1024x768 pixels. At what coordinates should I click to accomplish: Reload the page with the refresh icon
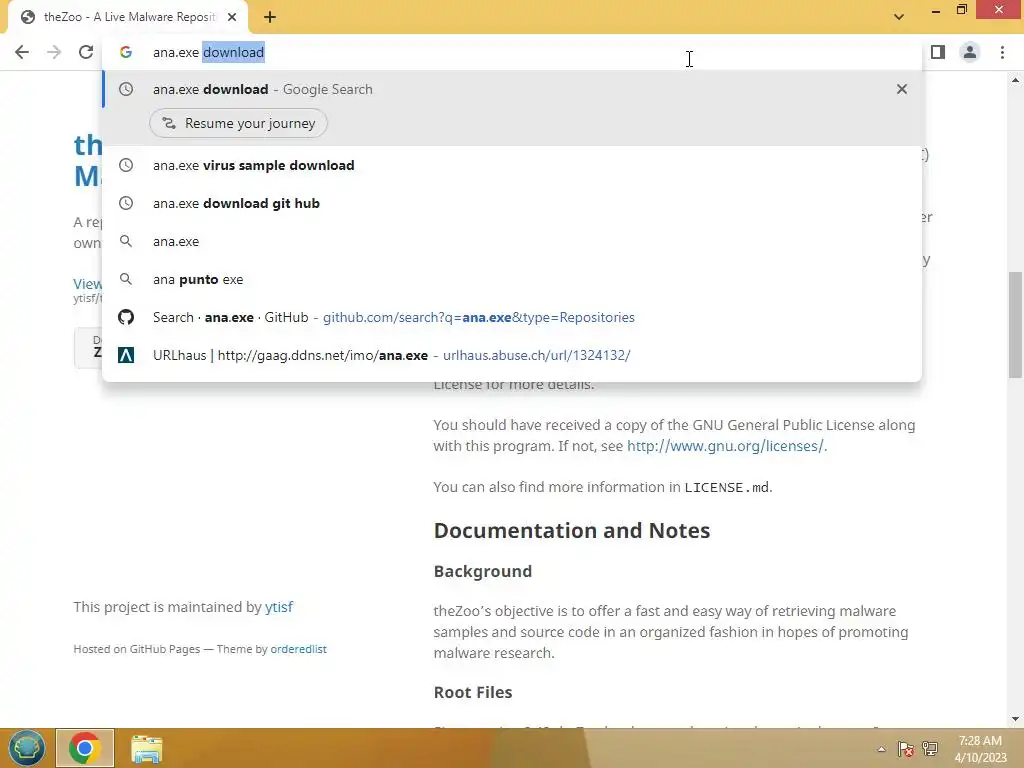86,52
